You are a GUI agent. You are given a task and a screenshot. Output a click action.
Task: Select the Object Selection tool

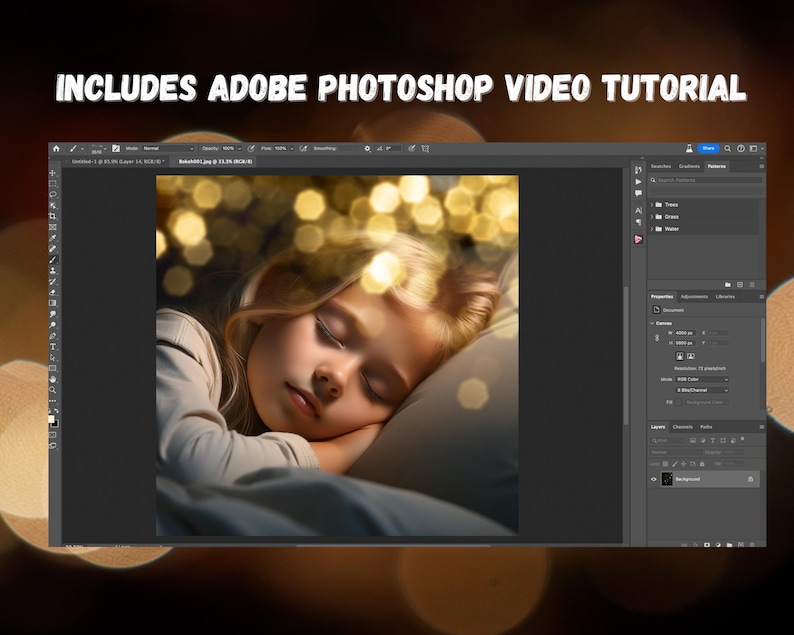point(53,206)
